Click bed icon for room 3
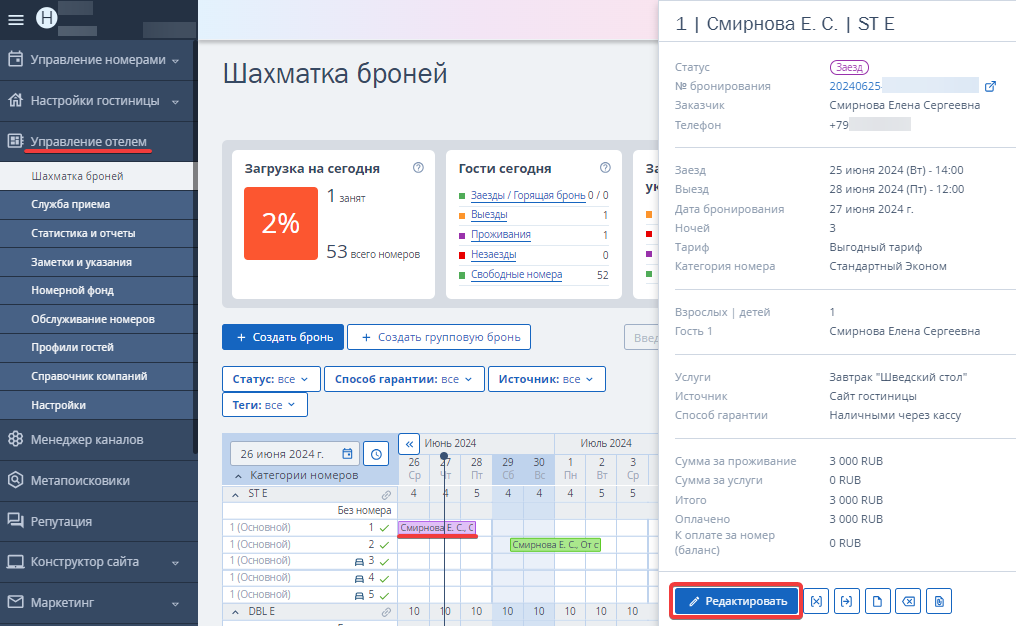 coord(359,561)
